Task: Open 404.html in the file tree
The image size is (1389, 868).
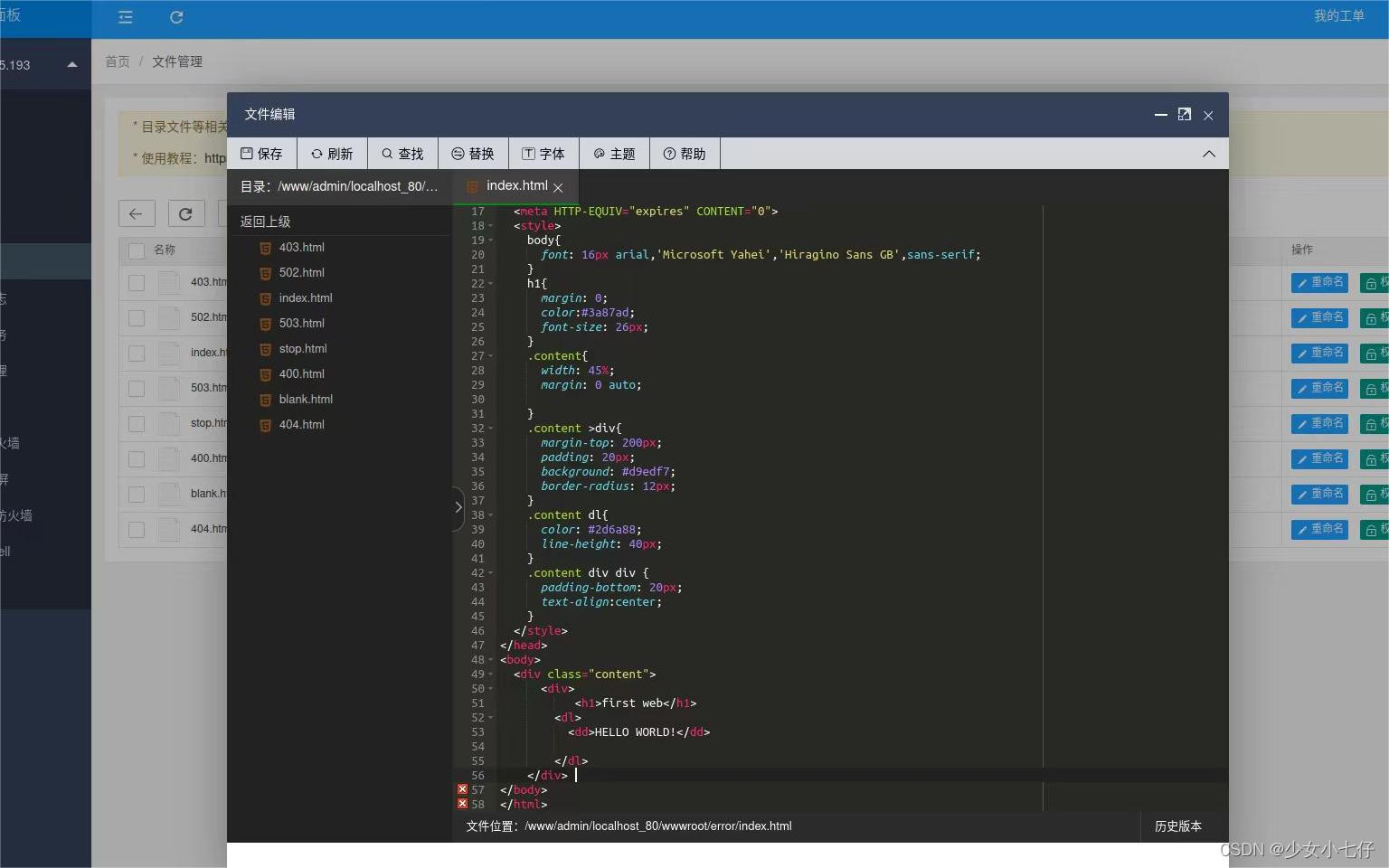Action: point(301,424)
